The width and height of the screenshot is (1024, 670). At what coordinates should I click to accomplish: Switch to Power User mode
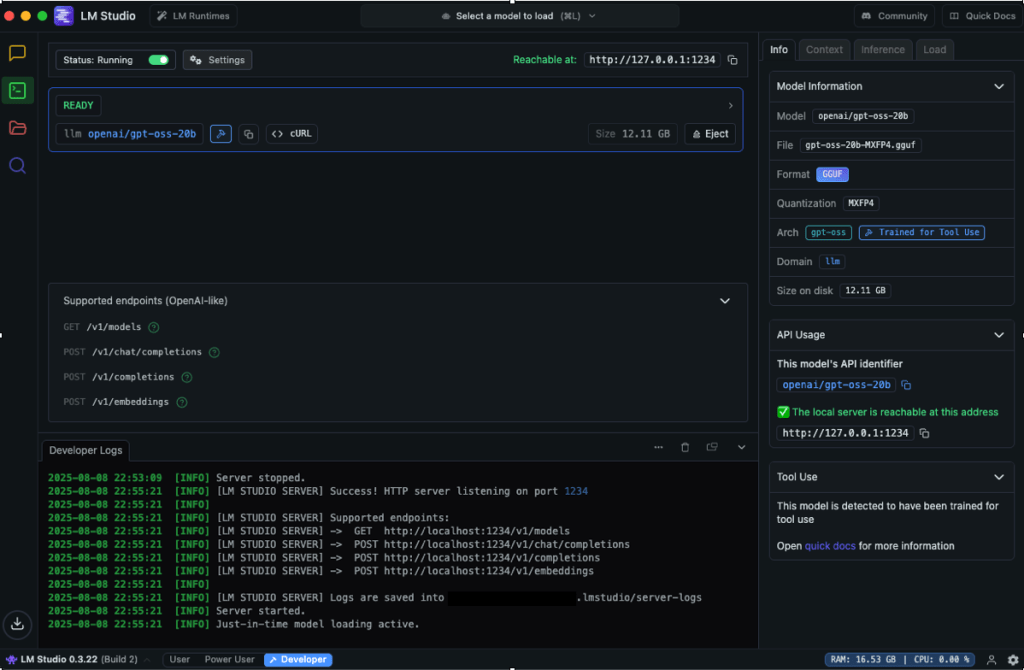(x=229, y=660)
